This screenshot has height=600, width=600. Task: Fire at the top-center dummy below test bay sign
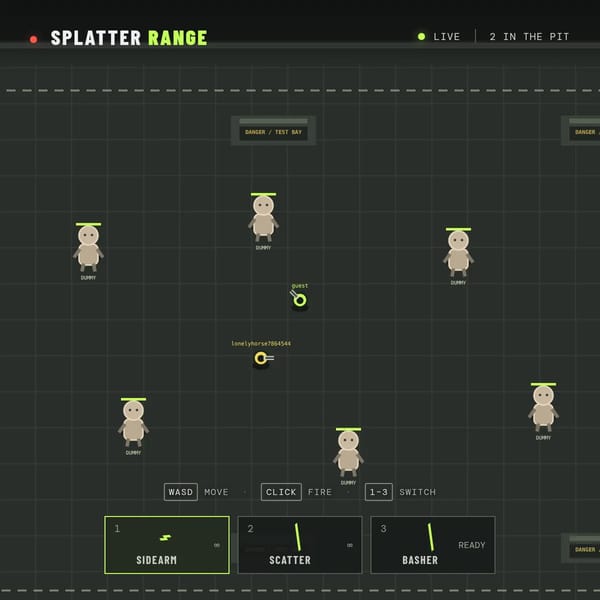(263, 218)
